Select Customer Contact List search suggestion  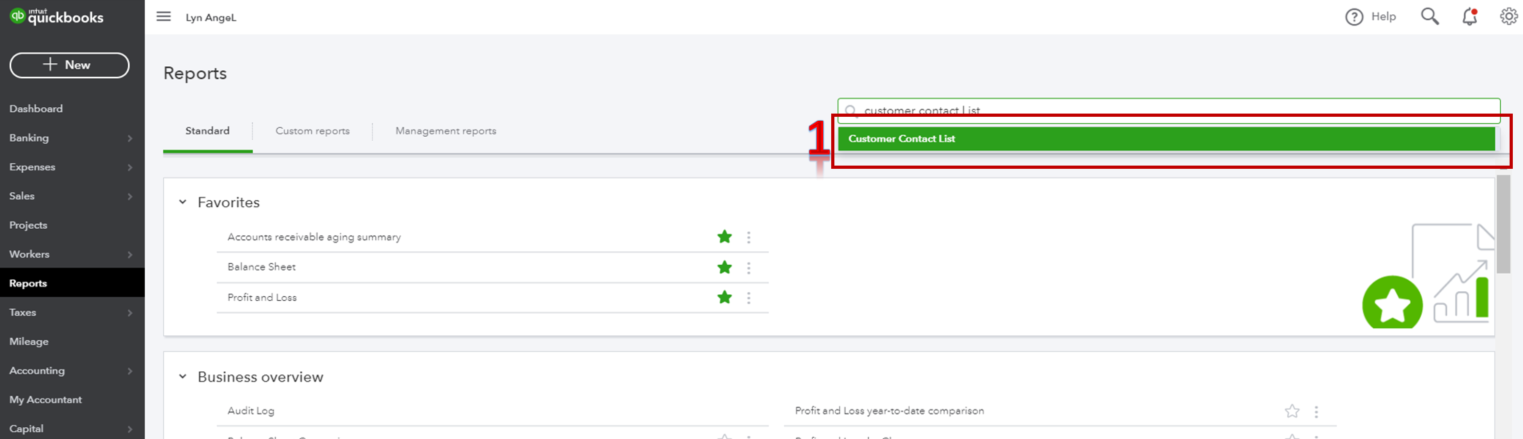1166,139
